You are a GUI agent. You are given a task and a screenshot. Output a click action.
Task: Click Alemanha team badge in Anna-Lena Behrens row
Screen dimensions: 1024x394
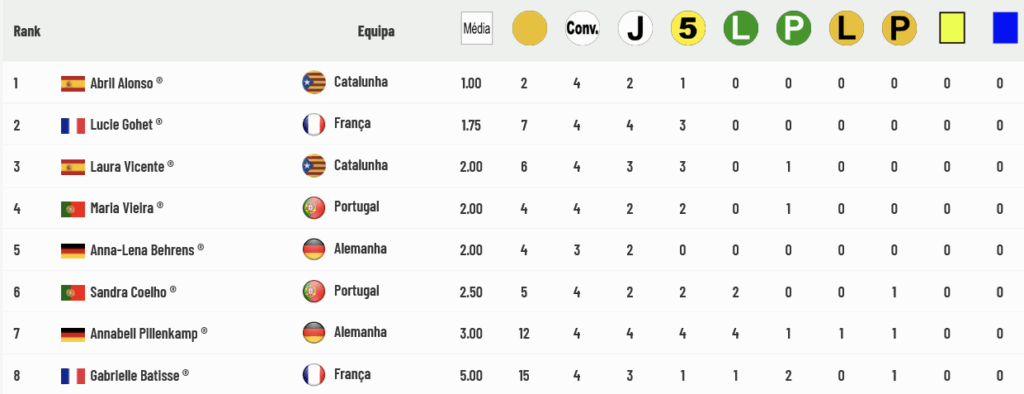click(314, 250)
